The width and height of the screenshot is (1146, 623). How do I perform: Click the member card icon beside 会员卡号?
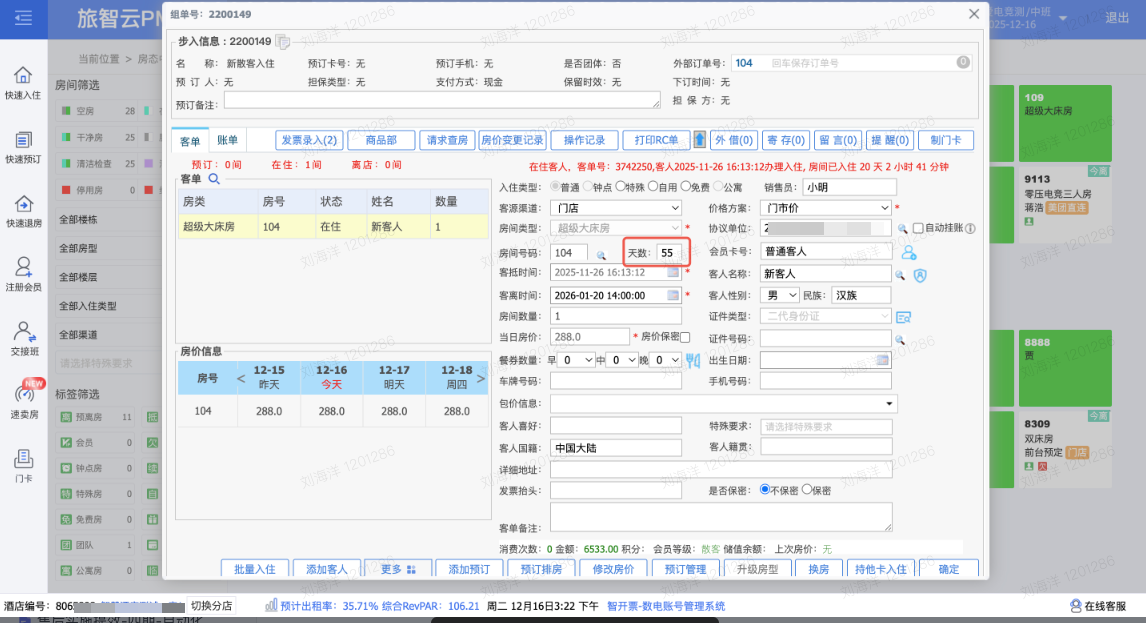click(909, 252)
